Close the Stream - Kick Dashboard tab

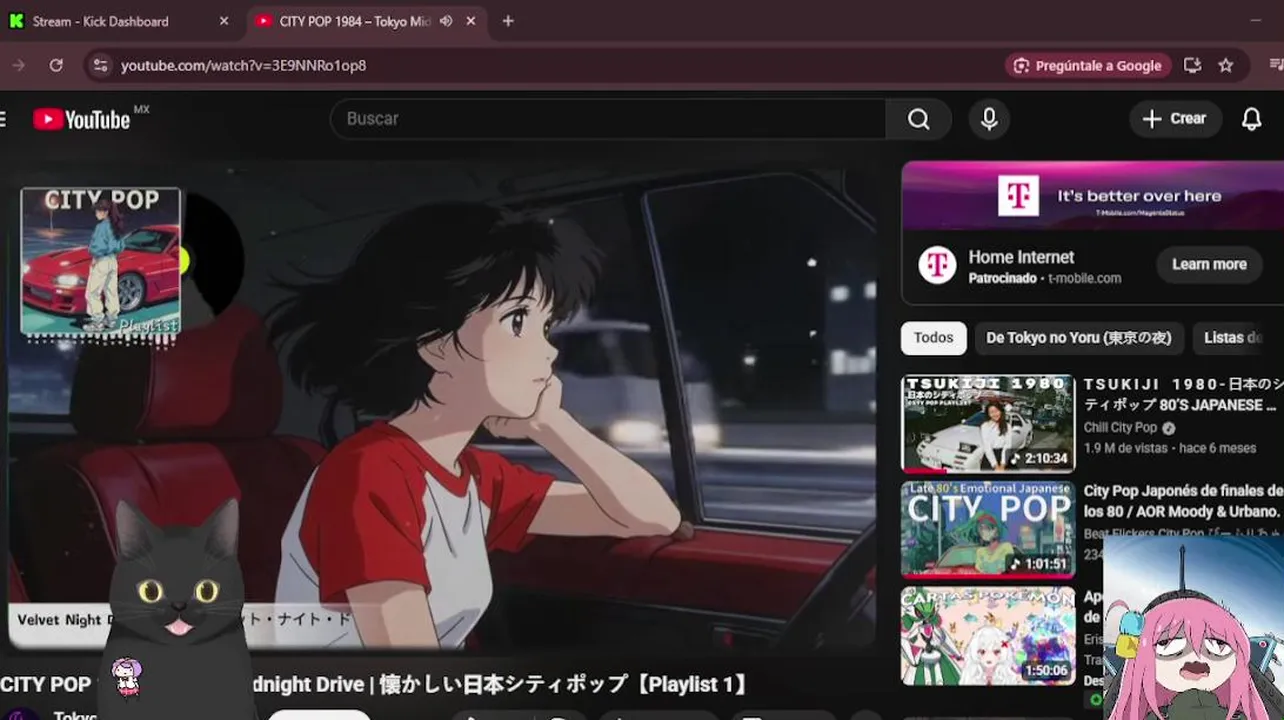(224, 21)
